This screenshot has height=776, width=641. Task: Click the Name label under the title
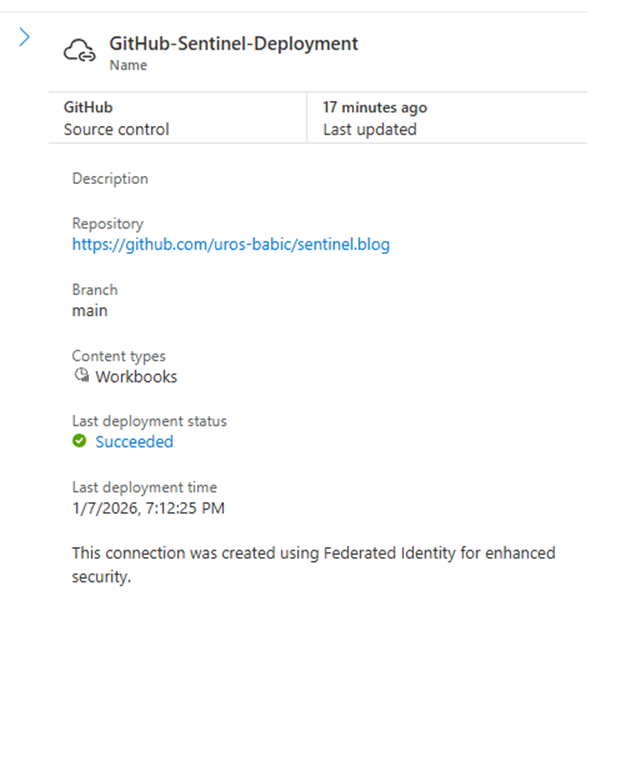128,65
